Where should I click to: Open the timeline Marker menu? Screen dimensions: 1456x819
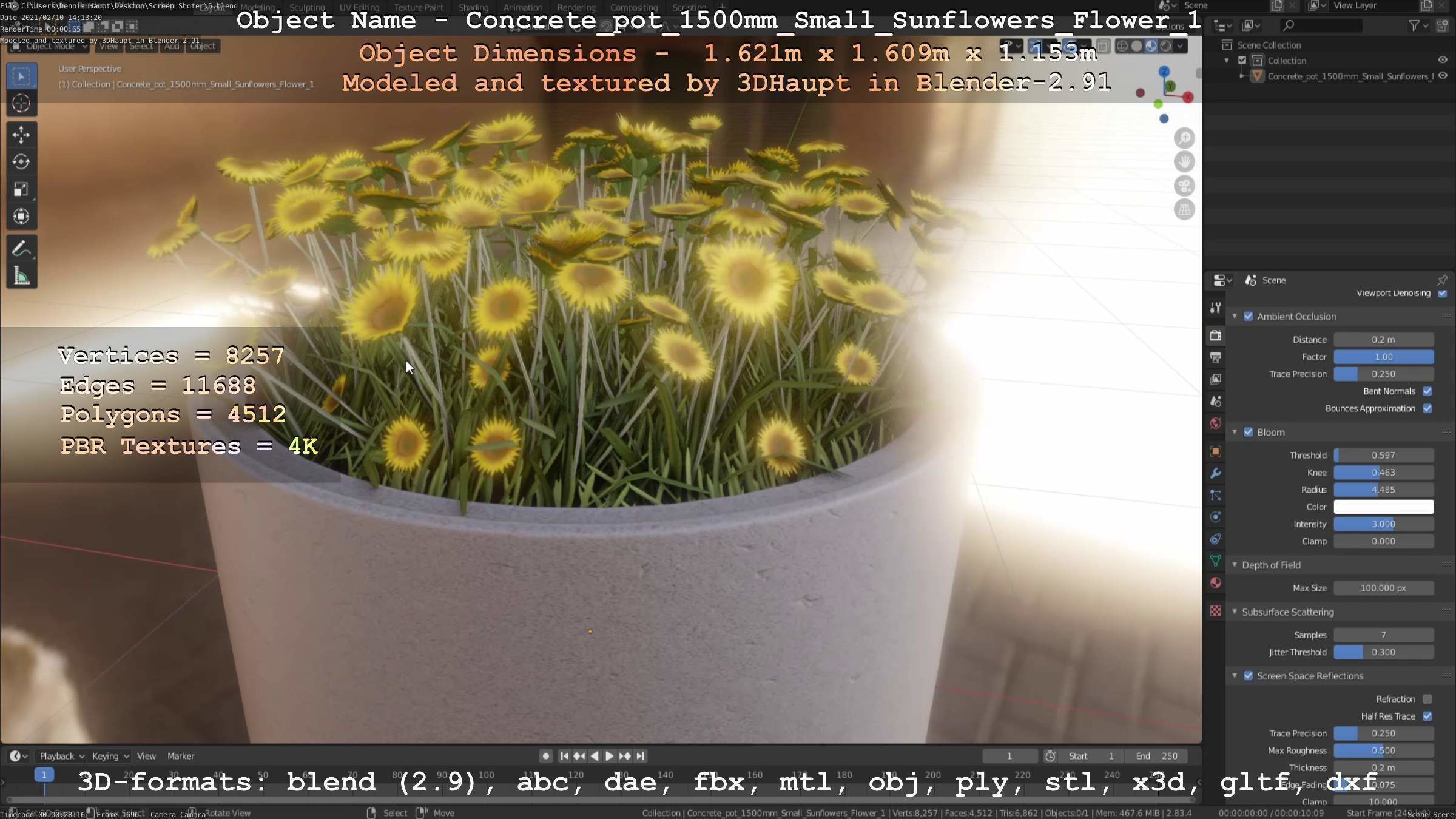tap(181, 756)
